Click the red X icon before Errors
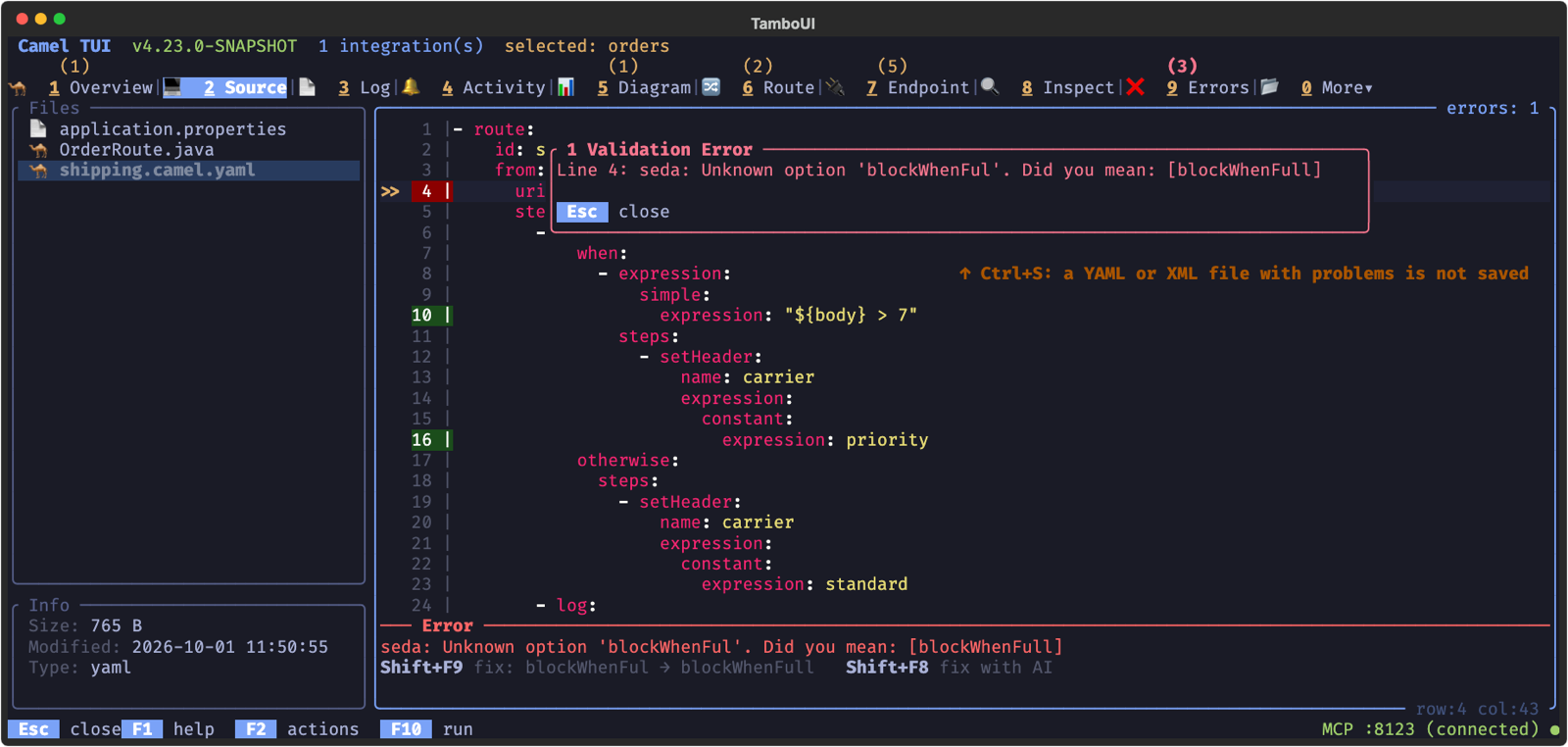 [1136, 87]
